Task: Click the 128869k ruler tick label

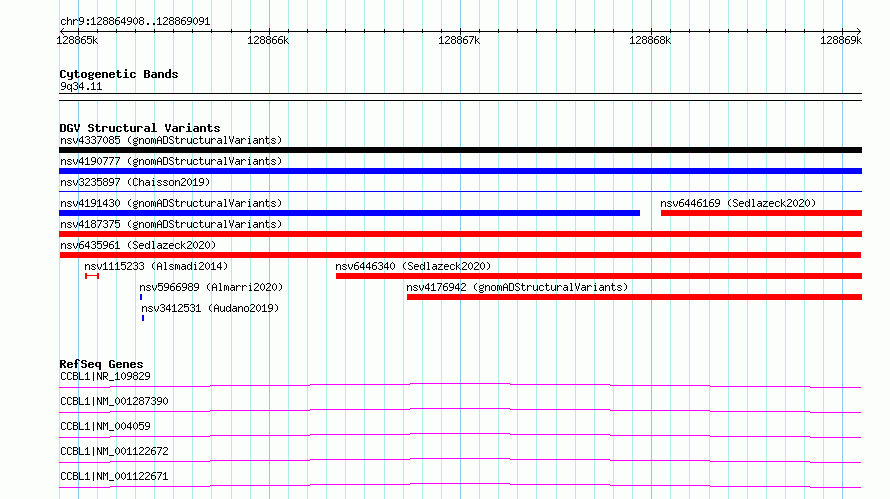Action: (x=841, y=40)
